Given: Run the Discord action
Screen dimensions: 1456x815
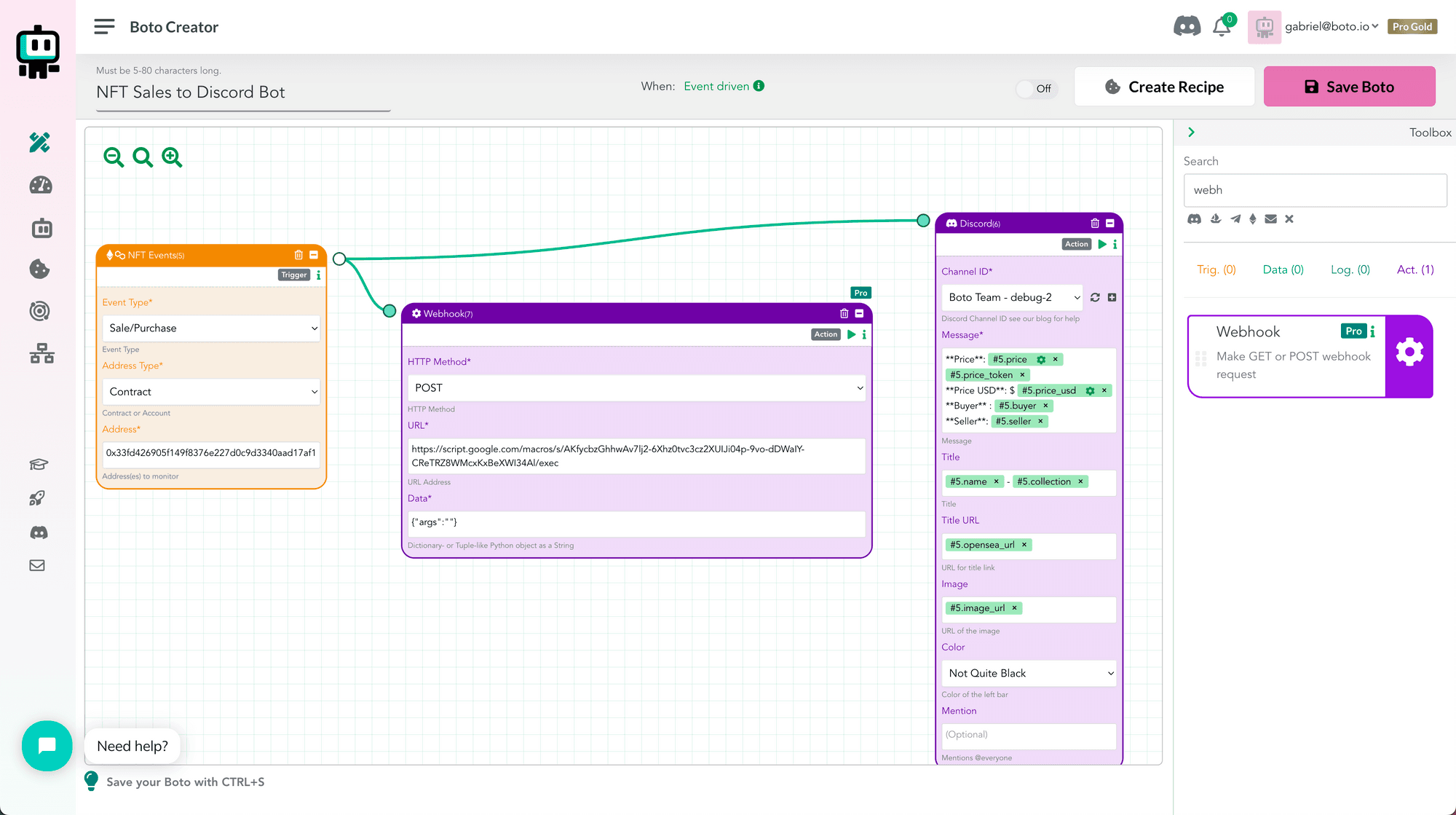Looking at the screenshot, I should tap(1102, 244).
